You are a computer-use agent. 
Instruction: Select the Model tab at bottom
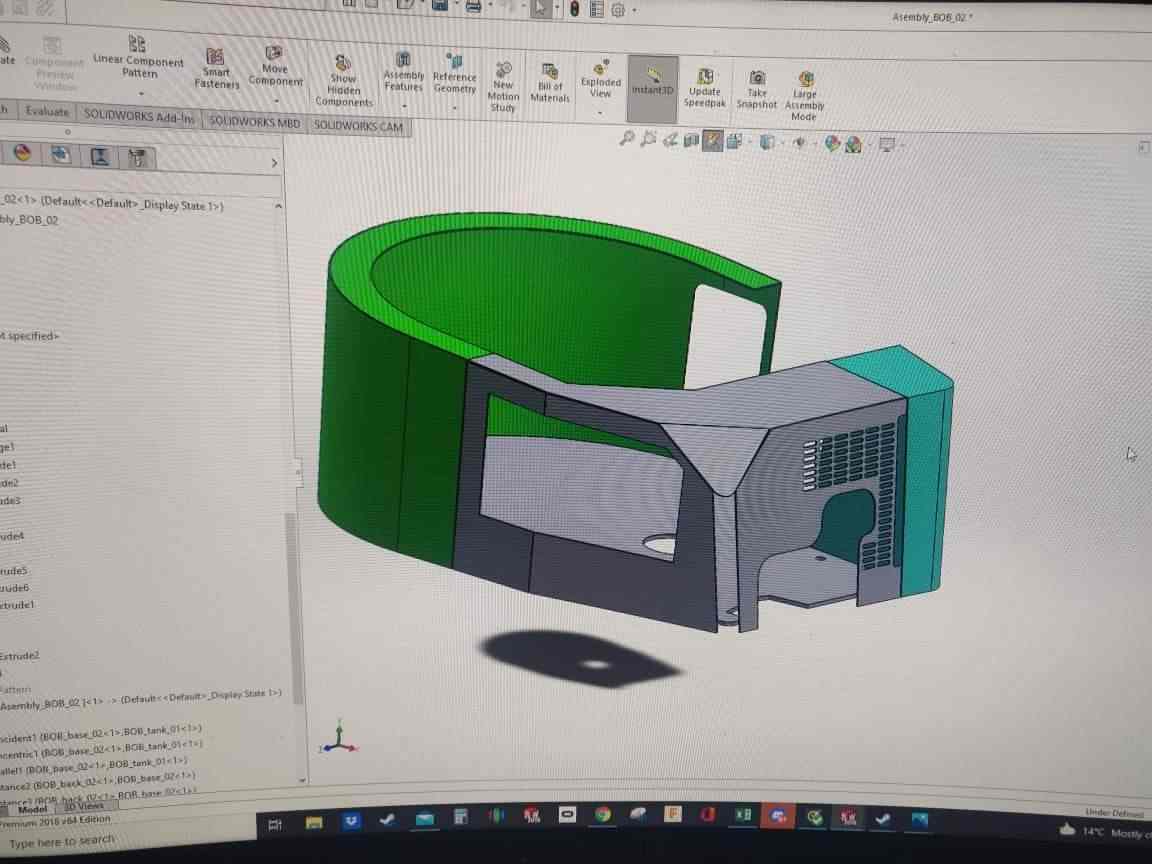point(32,809)
